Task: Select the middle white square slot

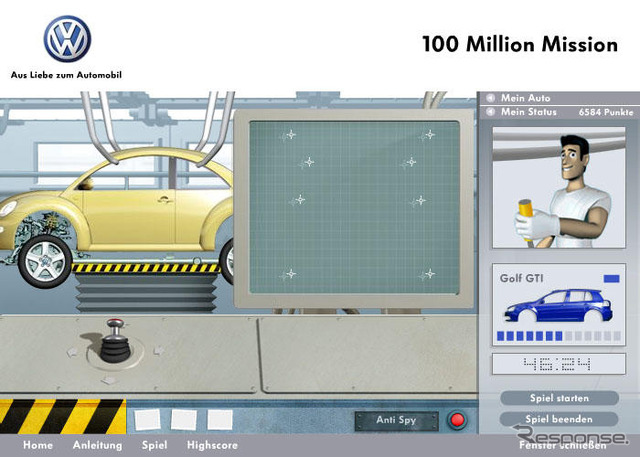Action: [x=184, y=419]
